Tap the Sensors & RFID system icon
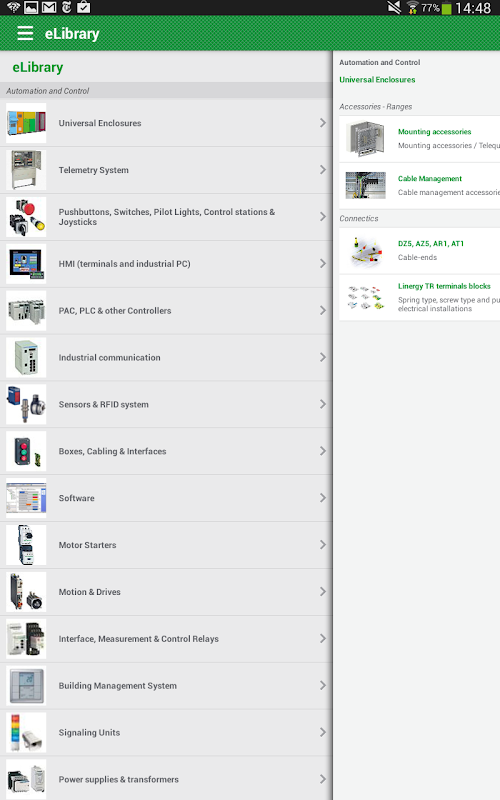 (26, 405)
